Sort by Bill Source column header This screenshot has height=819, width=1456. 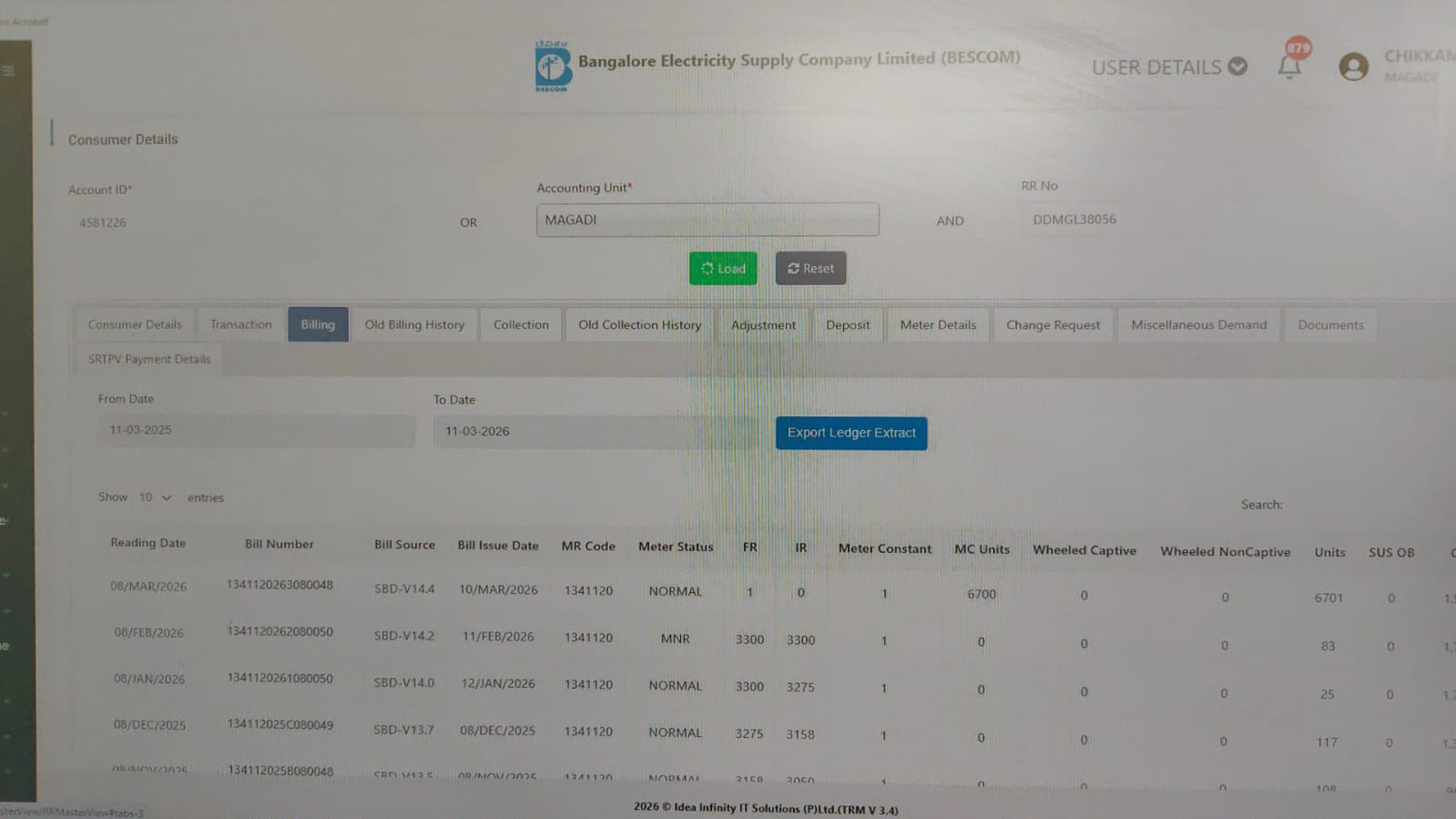coord(404,545)
